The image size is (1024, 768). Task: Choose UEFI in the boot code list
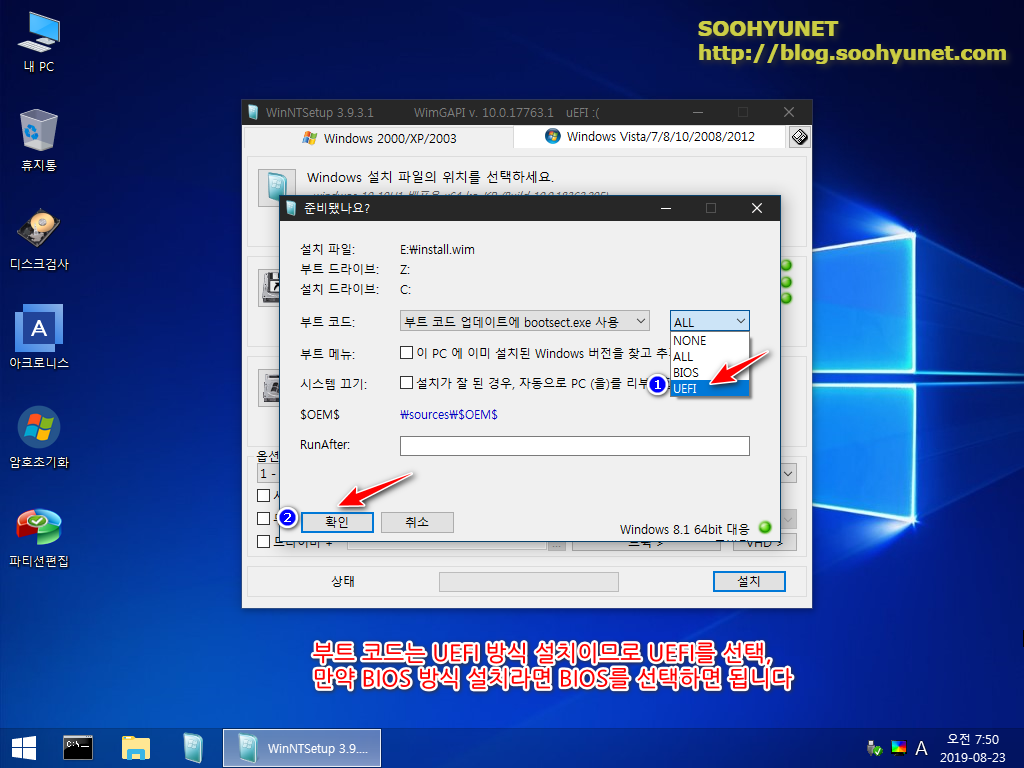(x=709, y=389)
